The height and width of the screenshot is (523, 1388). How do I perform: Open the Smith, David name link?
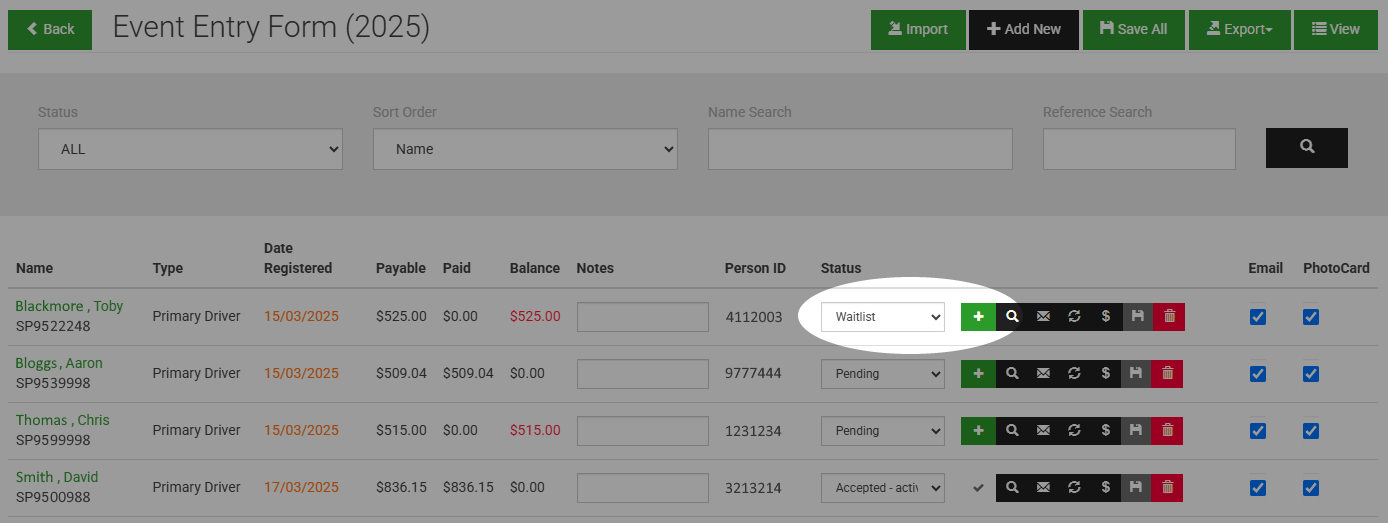pyautogui.click(x=56, y=477)
